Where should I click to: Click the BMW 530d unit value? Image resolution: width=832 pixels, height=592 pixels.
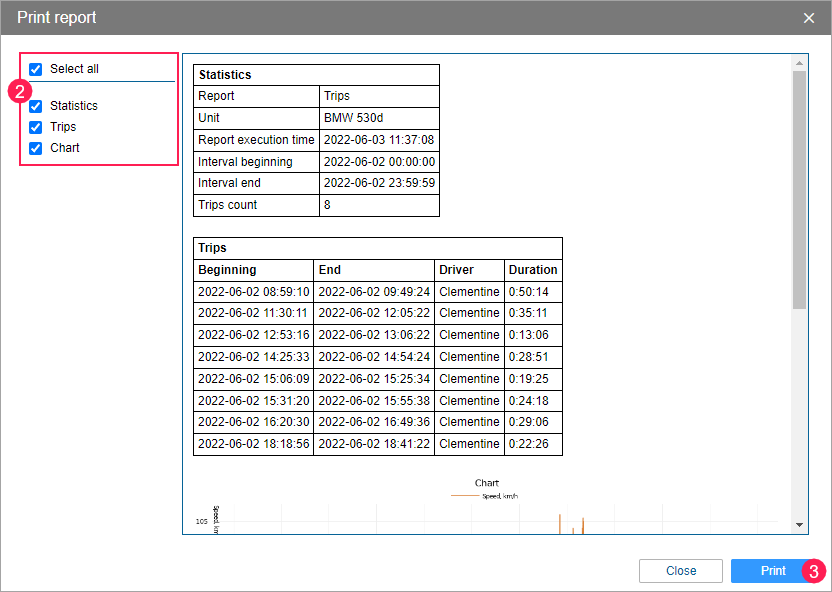347,118
